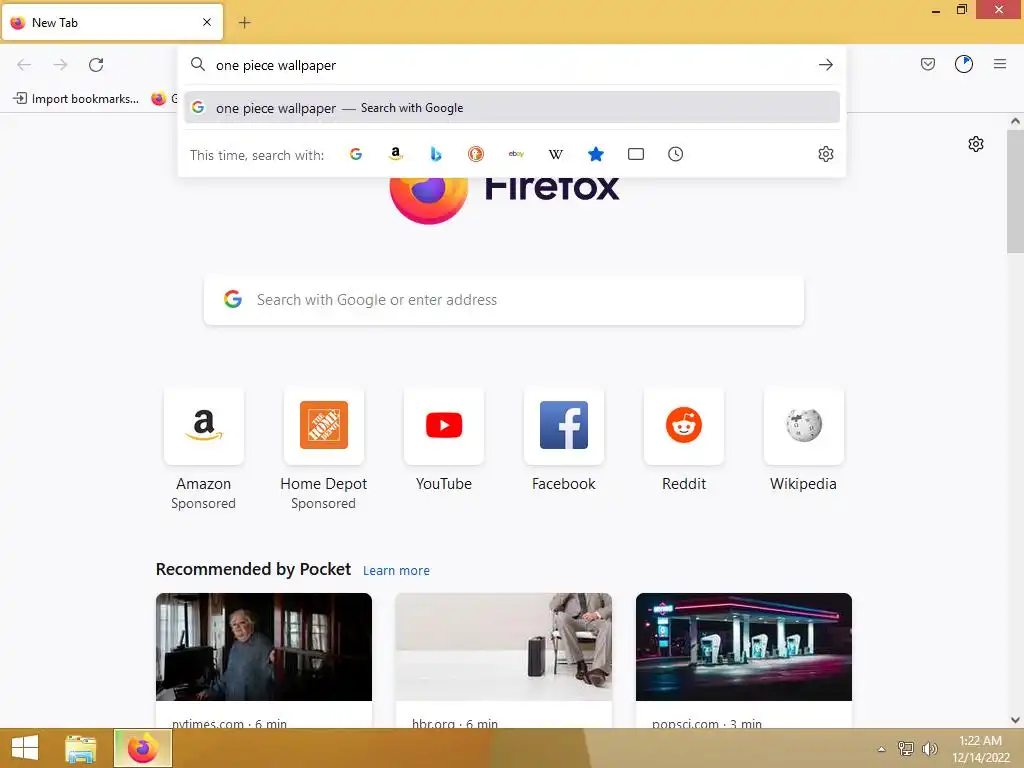
Task: Search within open Tabs icon
Action: click(x=636, y=154)
